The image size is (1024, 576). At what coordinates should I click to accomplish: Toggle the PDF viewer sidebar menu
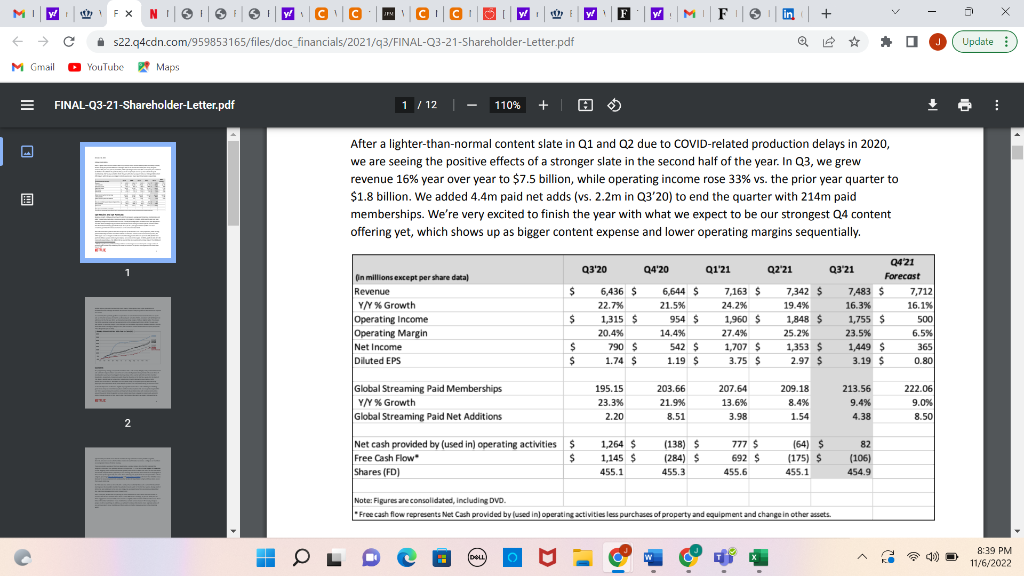(27, 103)
